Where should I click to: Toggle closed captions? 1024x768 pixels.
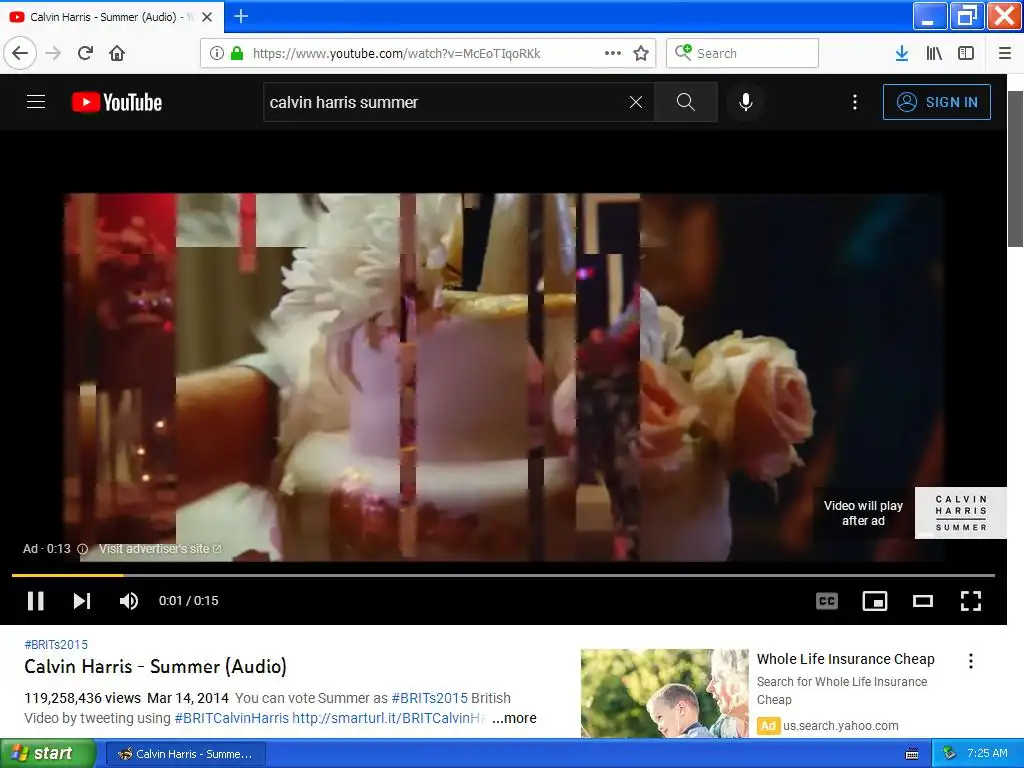coord(827,601)
